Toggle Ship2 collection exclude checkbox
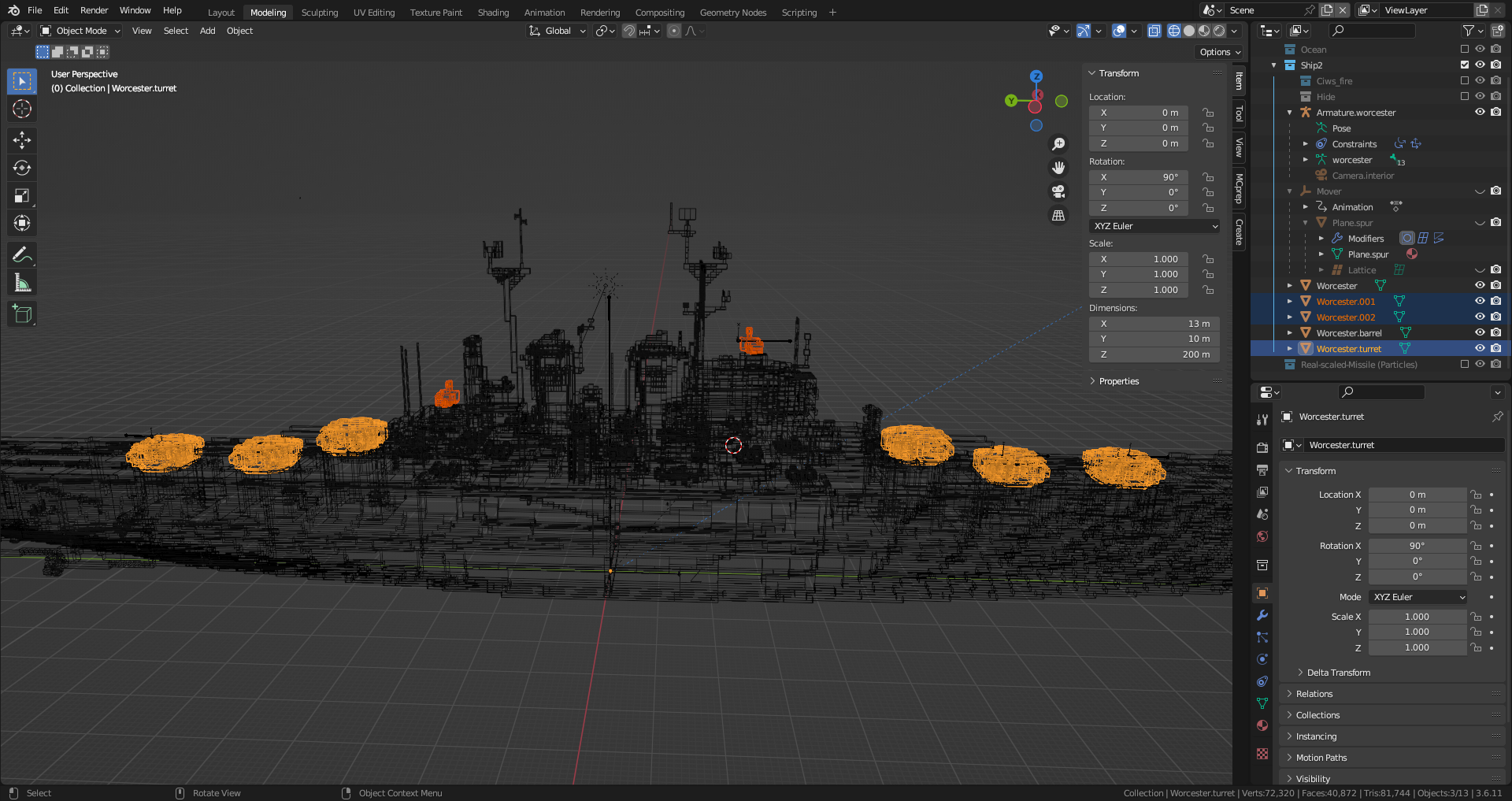The width and height of the screenshot is (1512, 801). click(x=1465, y=65)
